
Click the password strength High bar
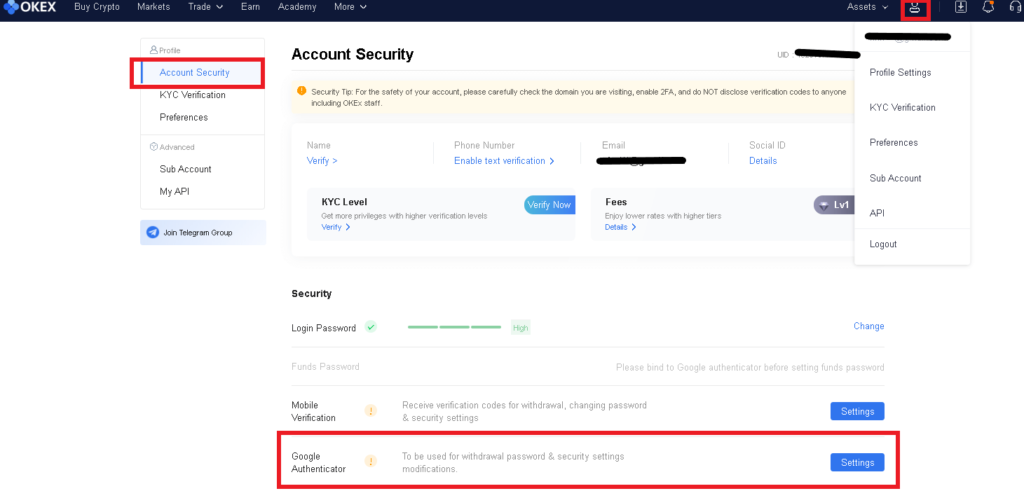pyautogui.click(x=469, y=328)
